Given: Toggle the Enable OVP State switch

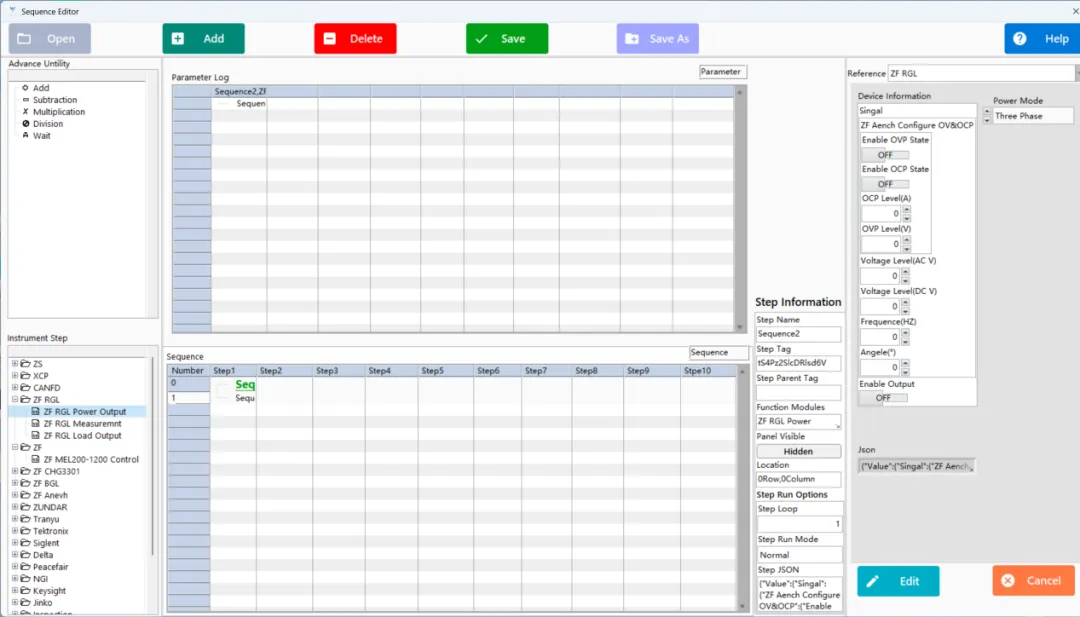Looking at the screenshot, I should coord(885,155).
